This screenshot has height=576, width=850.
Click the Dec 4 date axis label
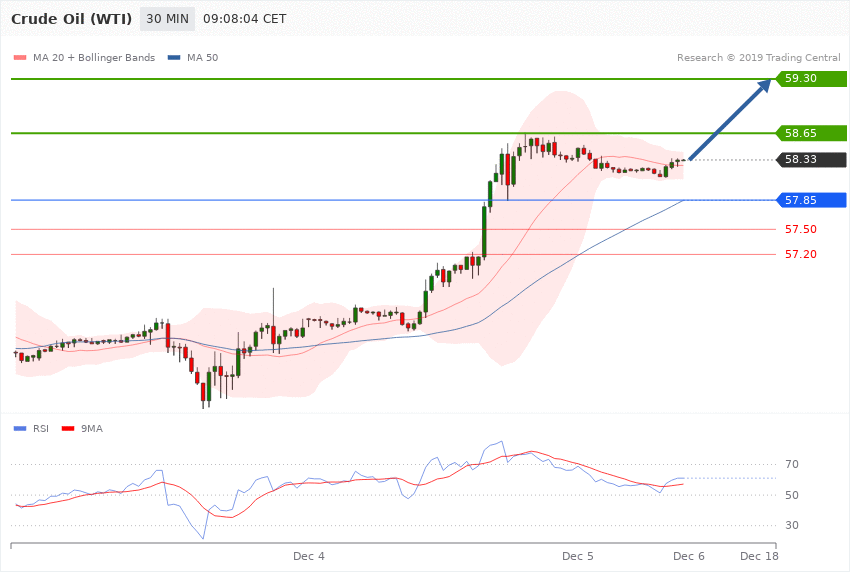(308, 556)
